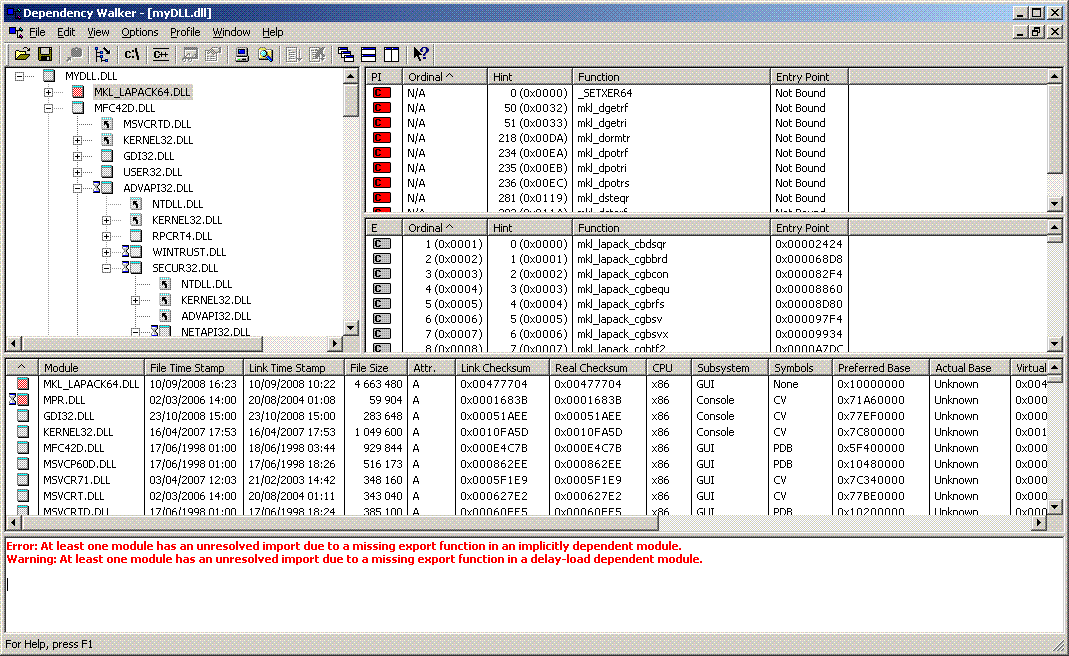Image resolution: width=1069 pixels, height=656 pixels.
Task: Click the Tile Vertically toolbar icon
Action: [x=391, y=54]
